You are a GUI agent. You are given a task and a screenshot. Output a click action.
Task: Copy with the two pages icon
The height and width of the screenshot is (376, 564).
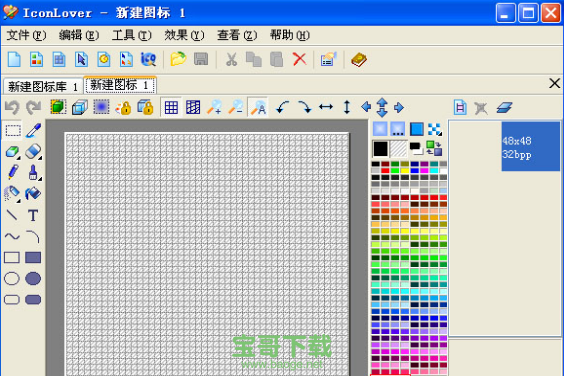click(x=254, y=59)
